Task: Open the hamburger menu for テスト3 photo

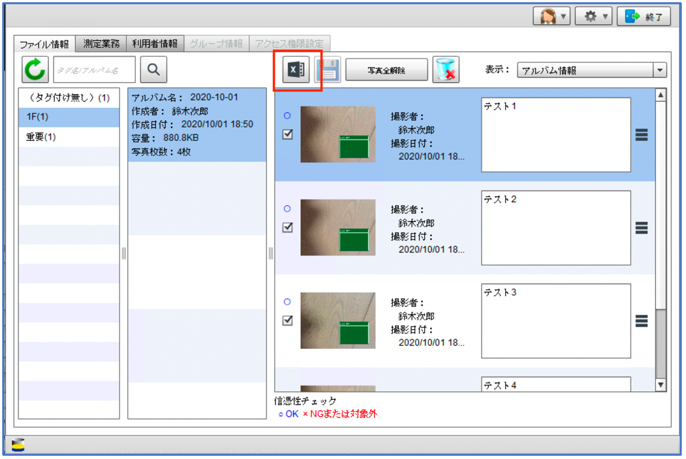Action: point(642,321)
